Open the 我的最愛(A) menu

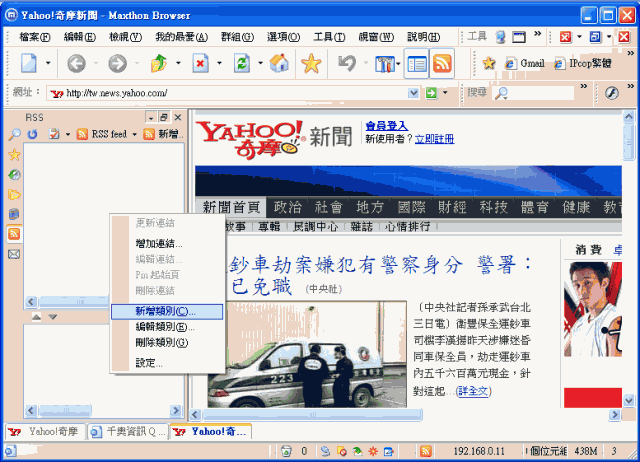[x=181, y=37]
